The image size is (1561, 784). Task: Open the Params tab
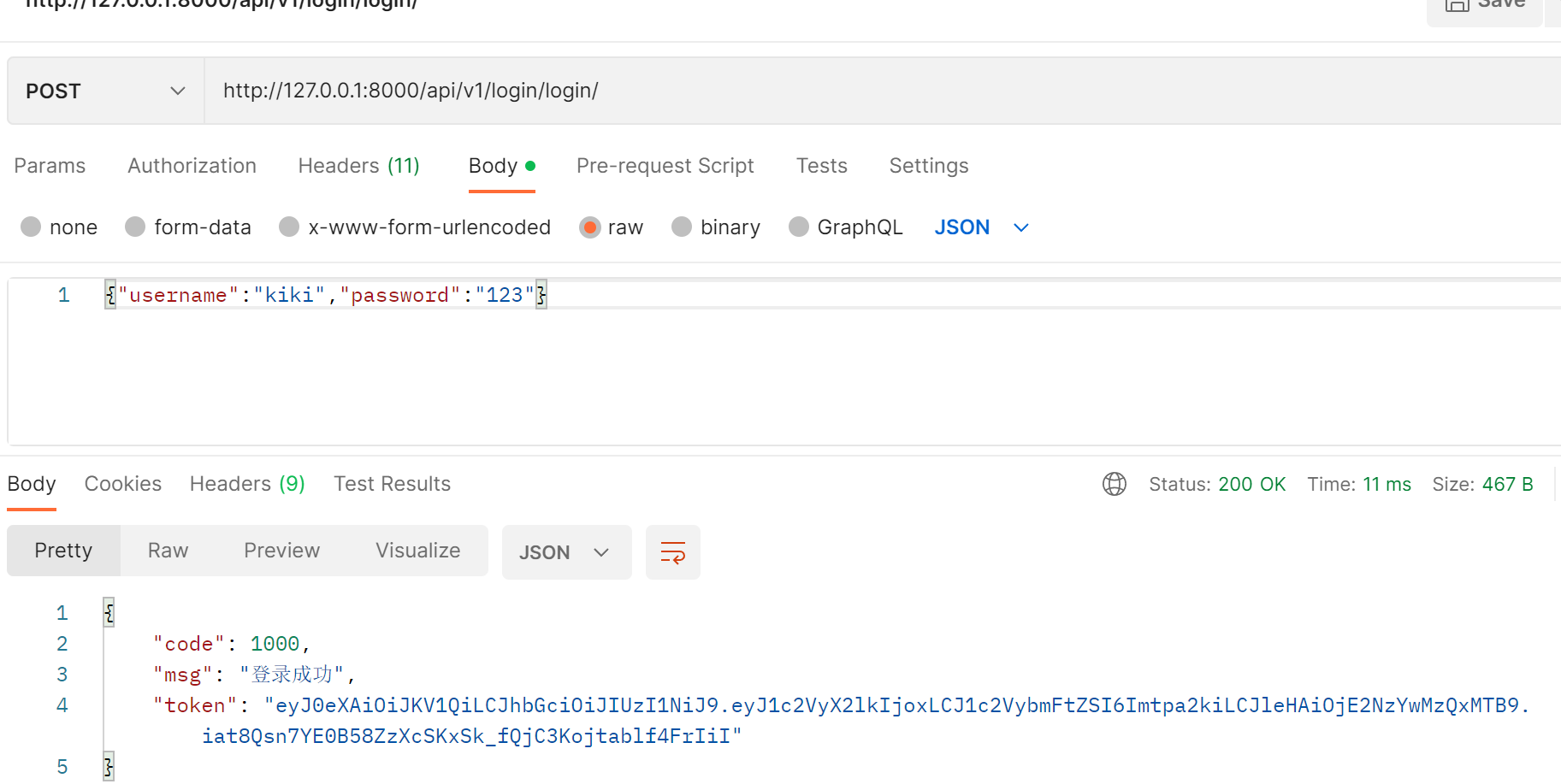click(x=50, y=166)
